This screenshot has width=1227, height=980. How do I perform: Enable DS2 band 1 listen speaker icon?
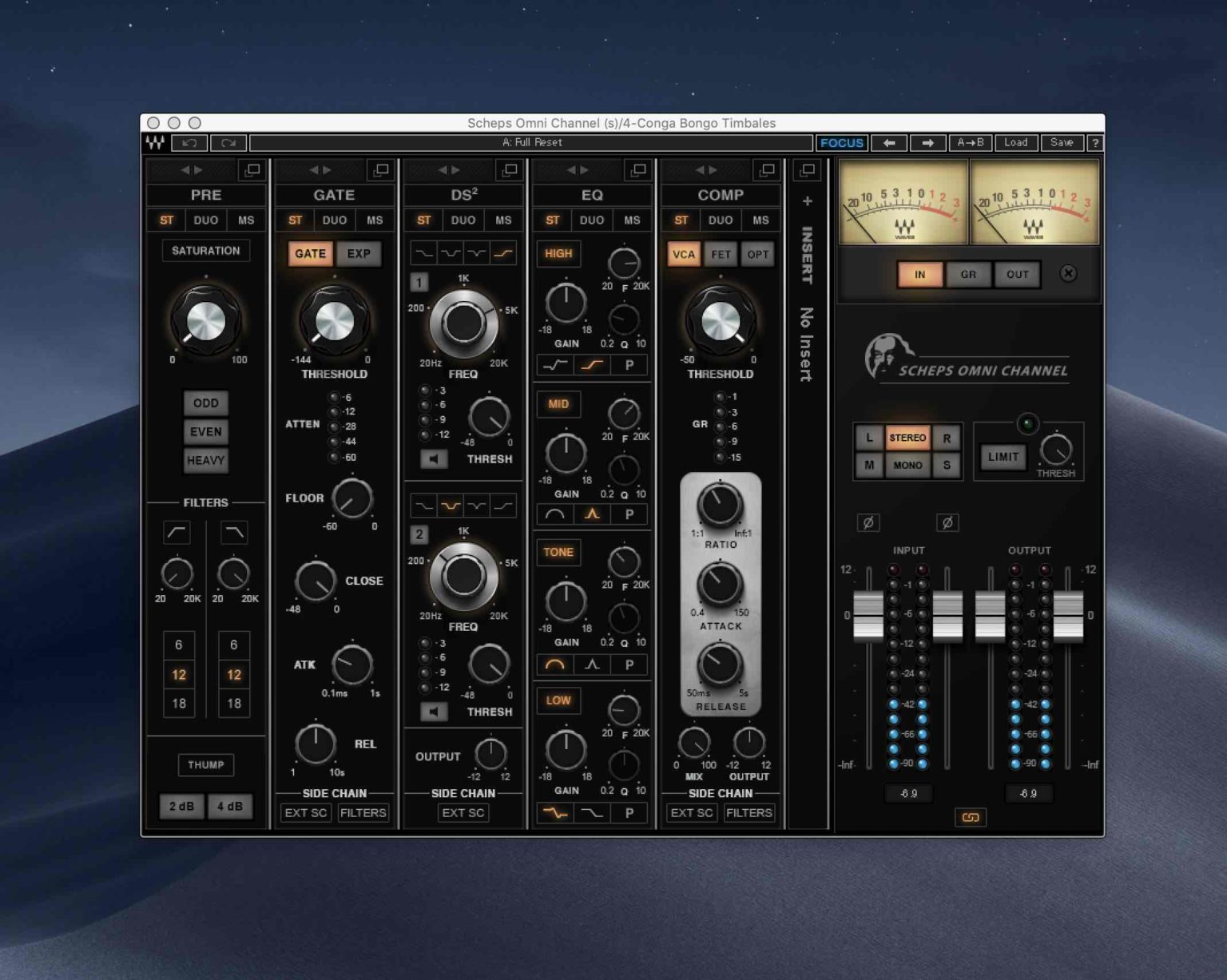pyautogui.click(x=434, y=459)
